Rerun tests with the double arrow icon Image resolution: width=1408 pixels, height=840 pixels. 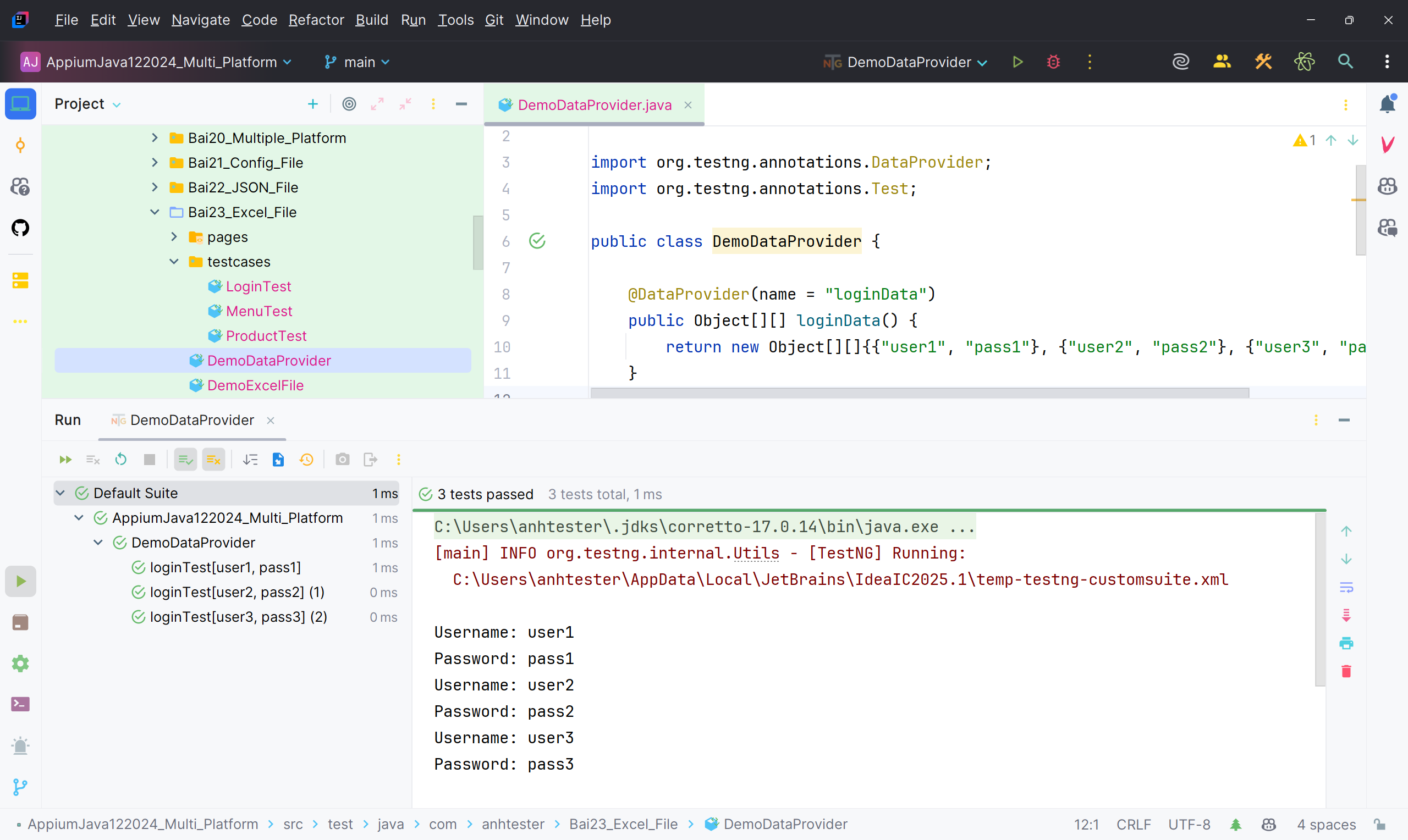pyautogui.click(x=65, y=460)
